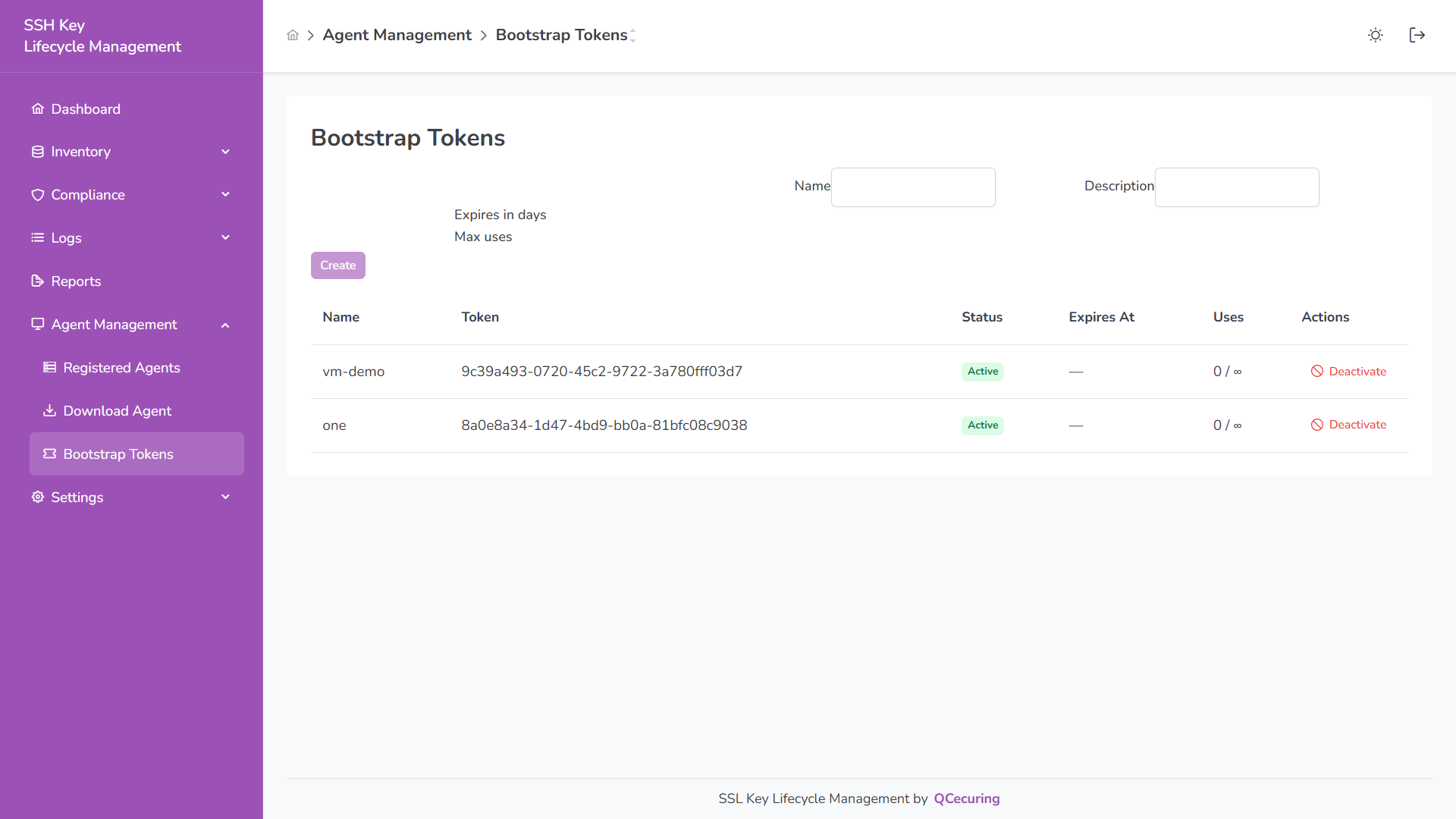Toggle the light/dark theme sun icon

(x=1375, y=35)
